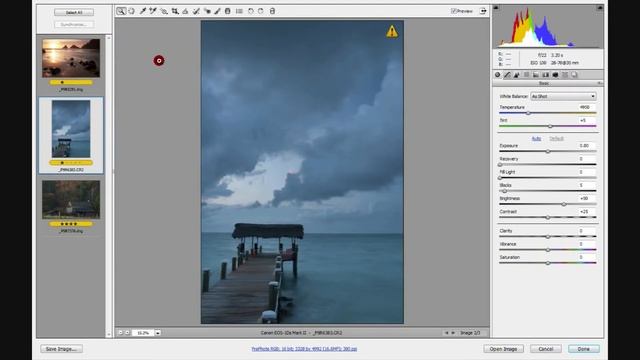The height and width of the screenshot is (360, 640).
Task: Click the Auto tone link
Action: pyautogui.click(x=536, y=139)
